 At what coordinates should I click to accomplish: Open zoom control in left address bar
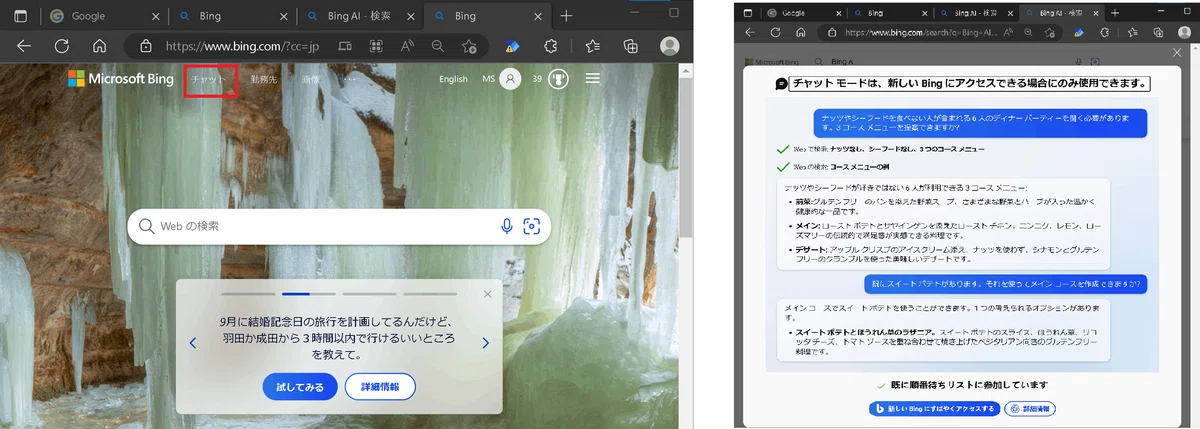click(x=437, y=46)
